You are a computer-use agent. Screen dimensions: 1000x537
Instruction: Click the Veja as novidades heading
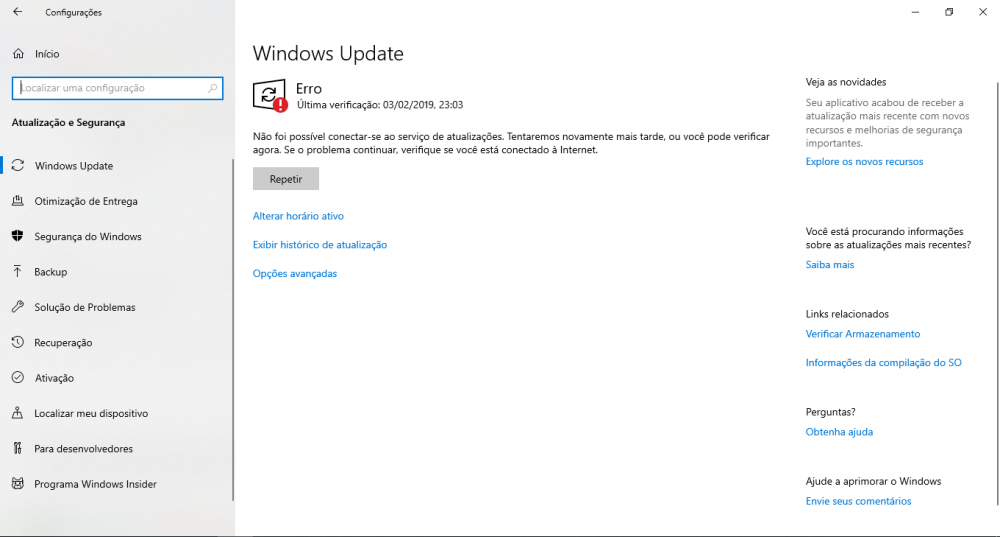846,82
